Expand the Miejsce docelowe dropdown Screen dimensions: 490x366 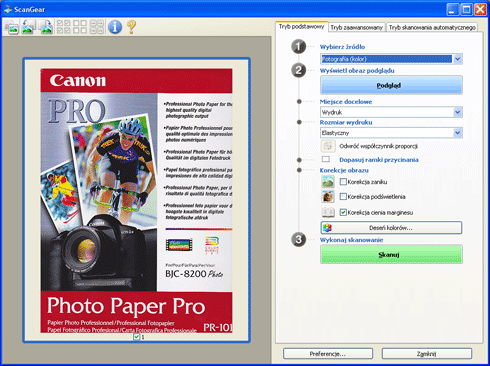coord(458,112)
